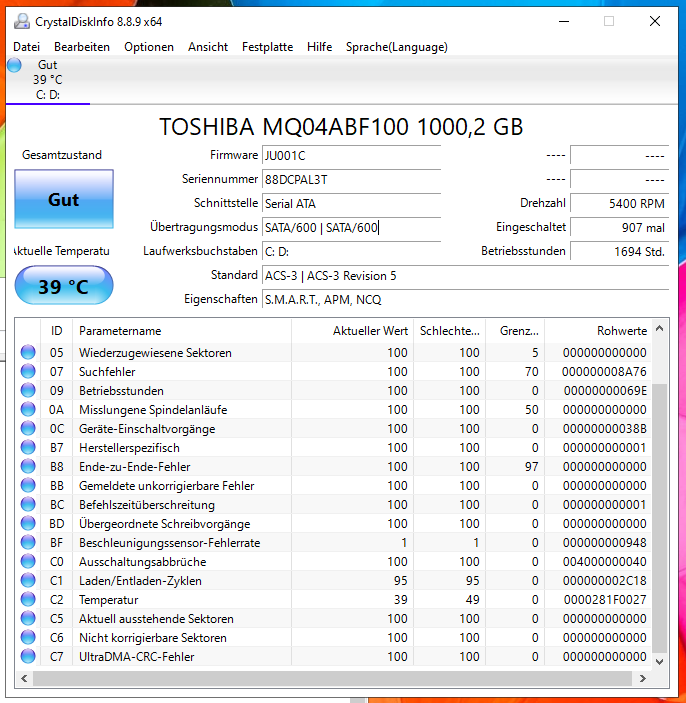Click status orb of Herstellerspezifisch row

tap(28, 447)
